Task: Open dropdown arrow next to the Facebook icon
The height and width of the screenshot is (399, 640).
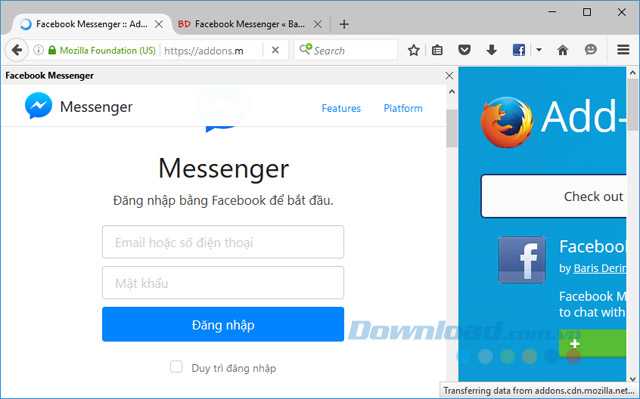Action: [x=539, y=50]
